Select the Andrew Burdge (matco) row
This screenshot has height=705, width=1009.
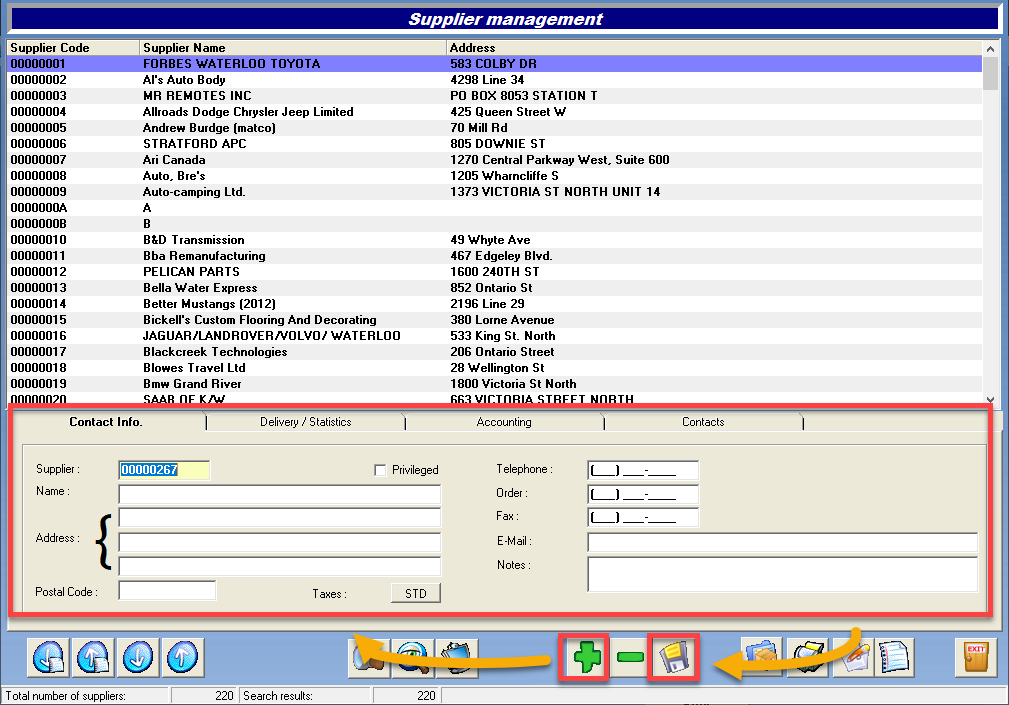(x=494, y=128)
